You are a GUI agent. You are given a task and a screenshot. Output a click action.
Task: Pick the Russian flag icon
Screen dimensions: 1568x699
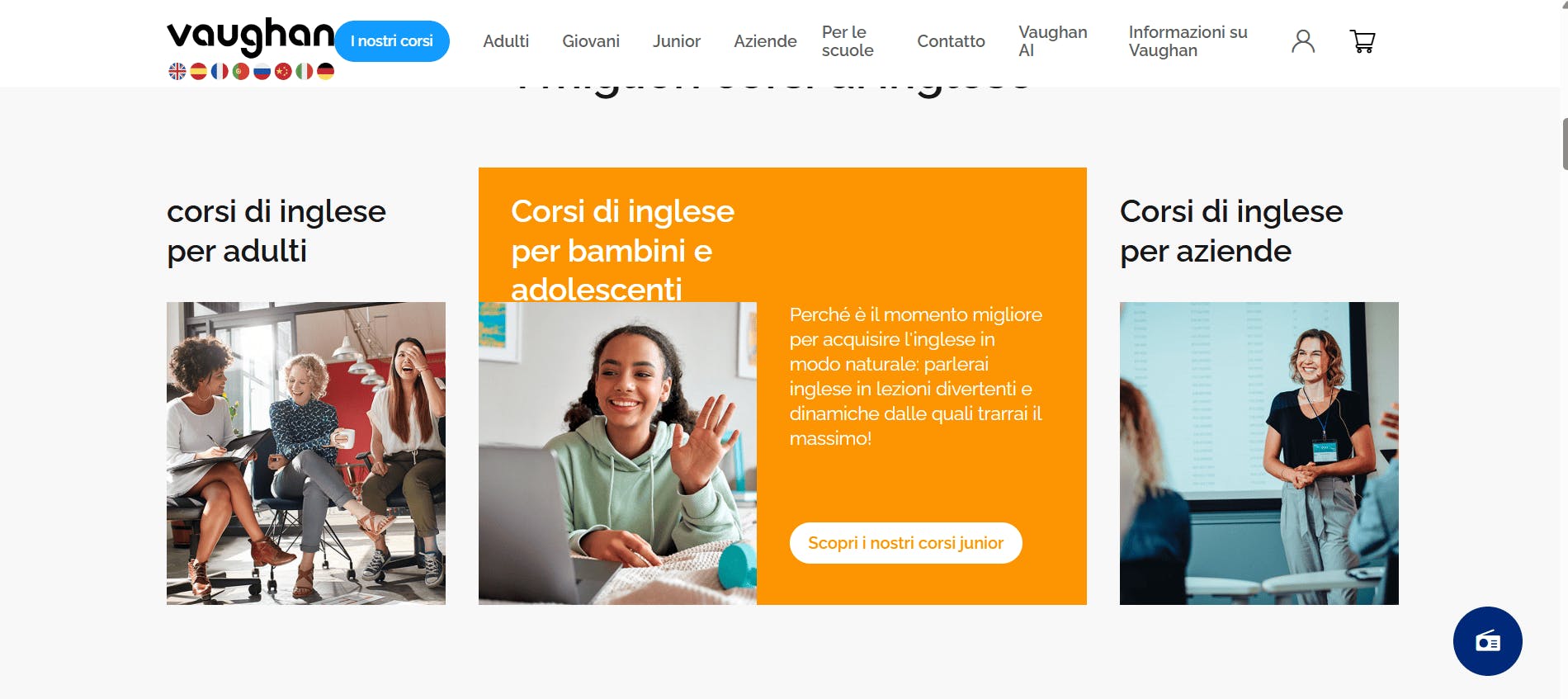pyautogui.click(x=262, y=72)
